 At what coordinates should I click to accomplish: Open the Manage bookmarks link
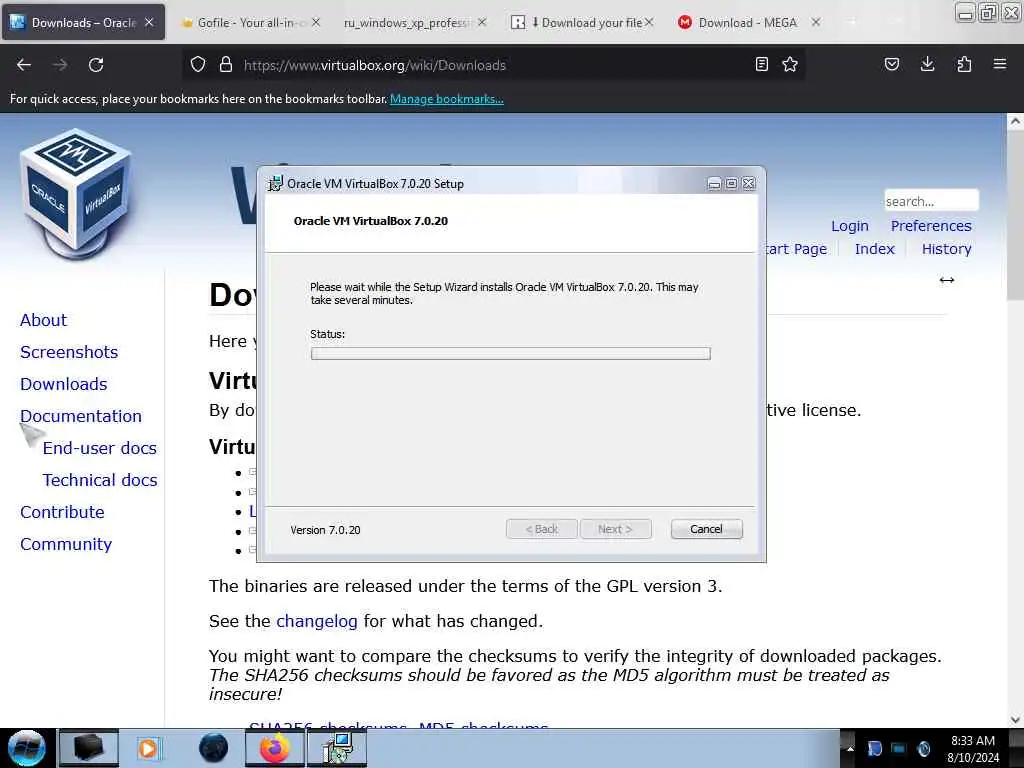click(447, 99)
